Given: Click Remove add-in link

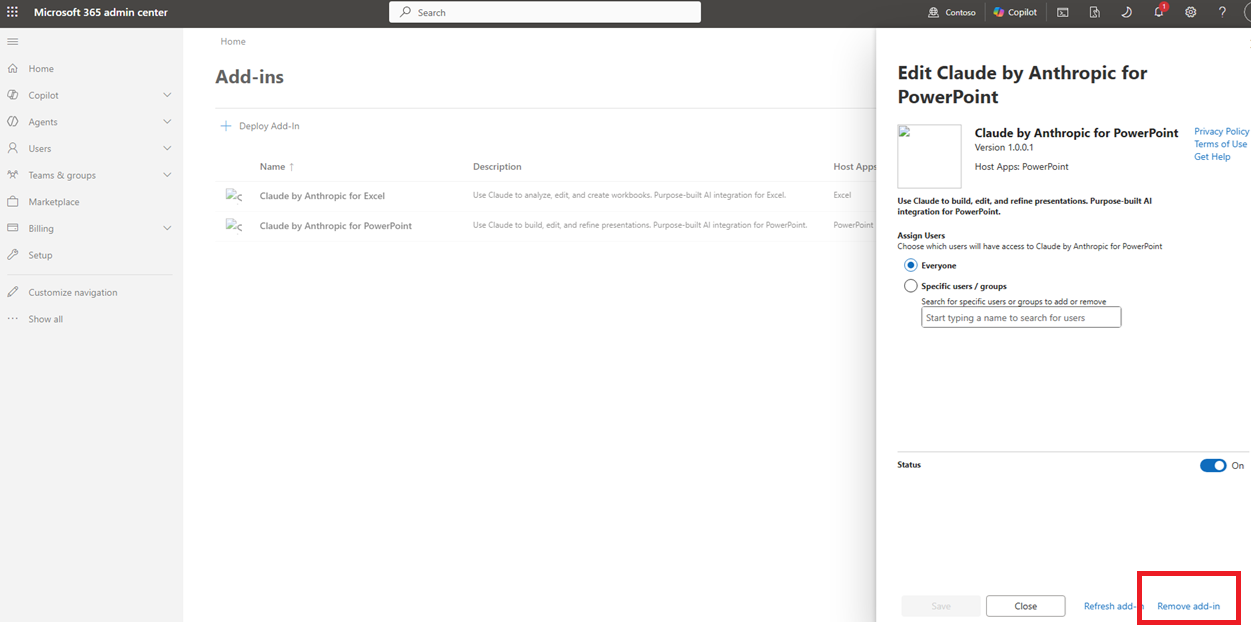Looking at the screenshot, I should pyautogui.click(x=1188, y=606).
